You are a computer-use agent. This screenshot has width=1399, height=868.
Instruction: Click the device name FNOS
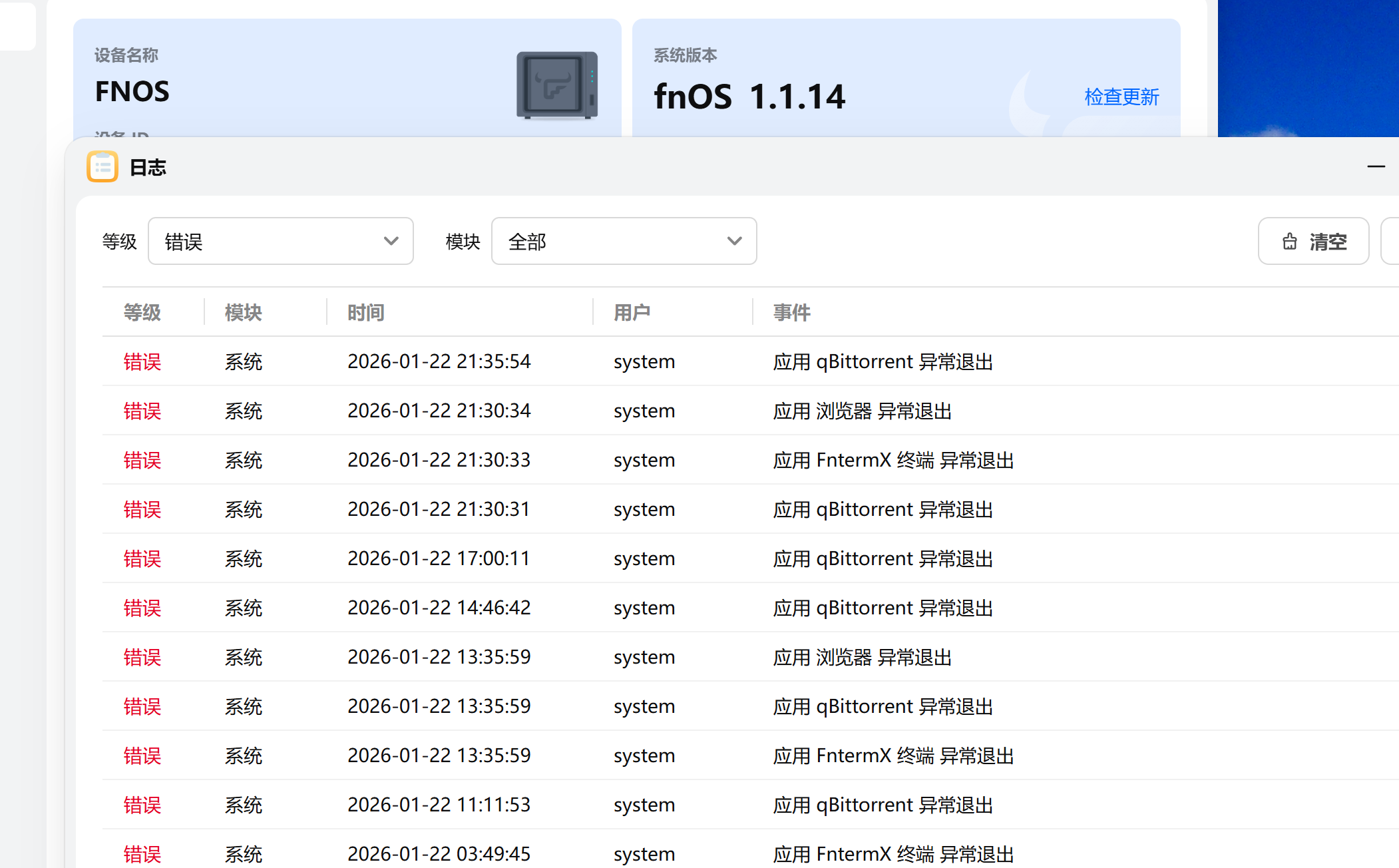[132, 91]
